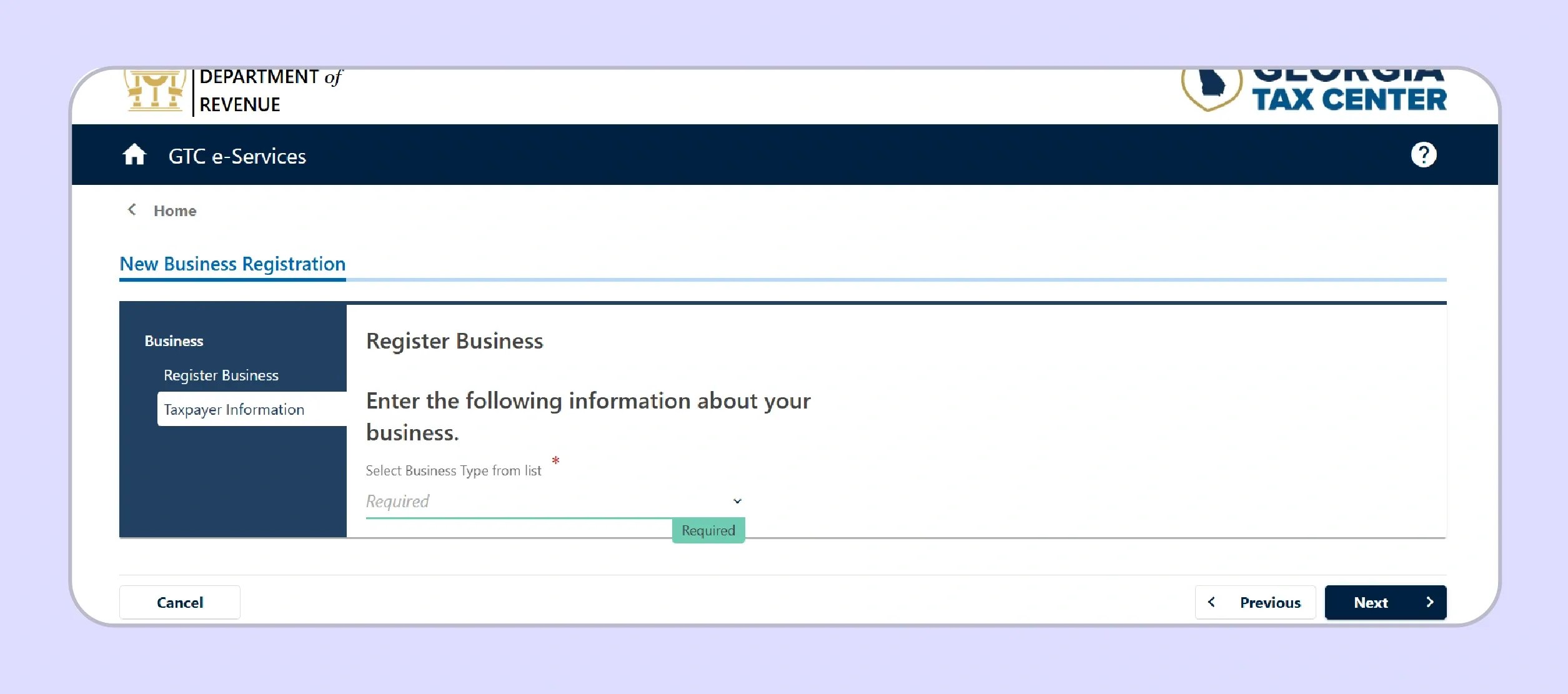Select Business section in sidebar
The width and height of the screenshot is (1568, 694).
174,341
